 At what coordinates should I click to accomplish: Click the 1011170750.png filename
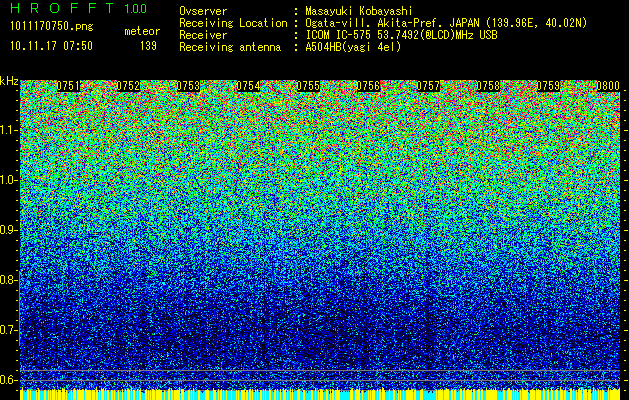coord(52,26)
